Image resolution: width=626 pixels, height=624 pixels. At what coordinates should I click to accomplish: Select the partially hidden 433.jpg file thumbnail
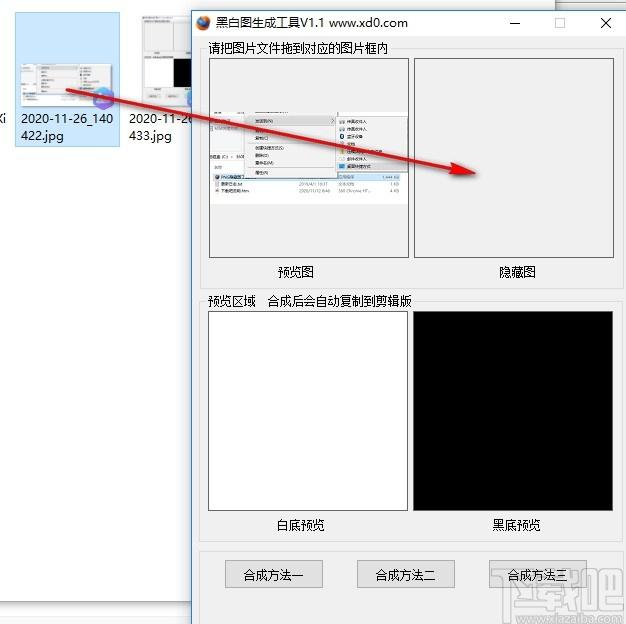click(x=167, y=62)
